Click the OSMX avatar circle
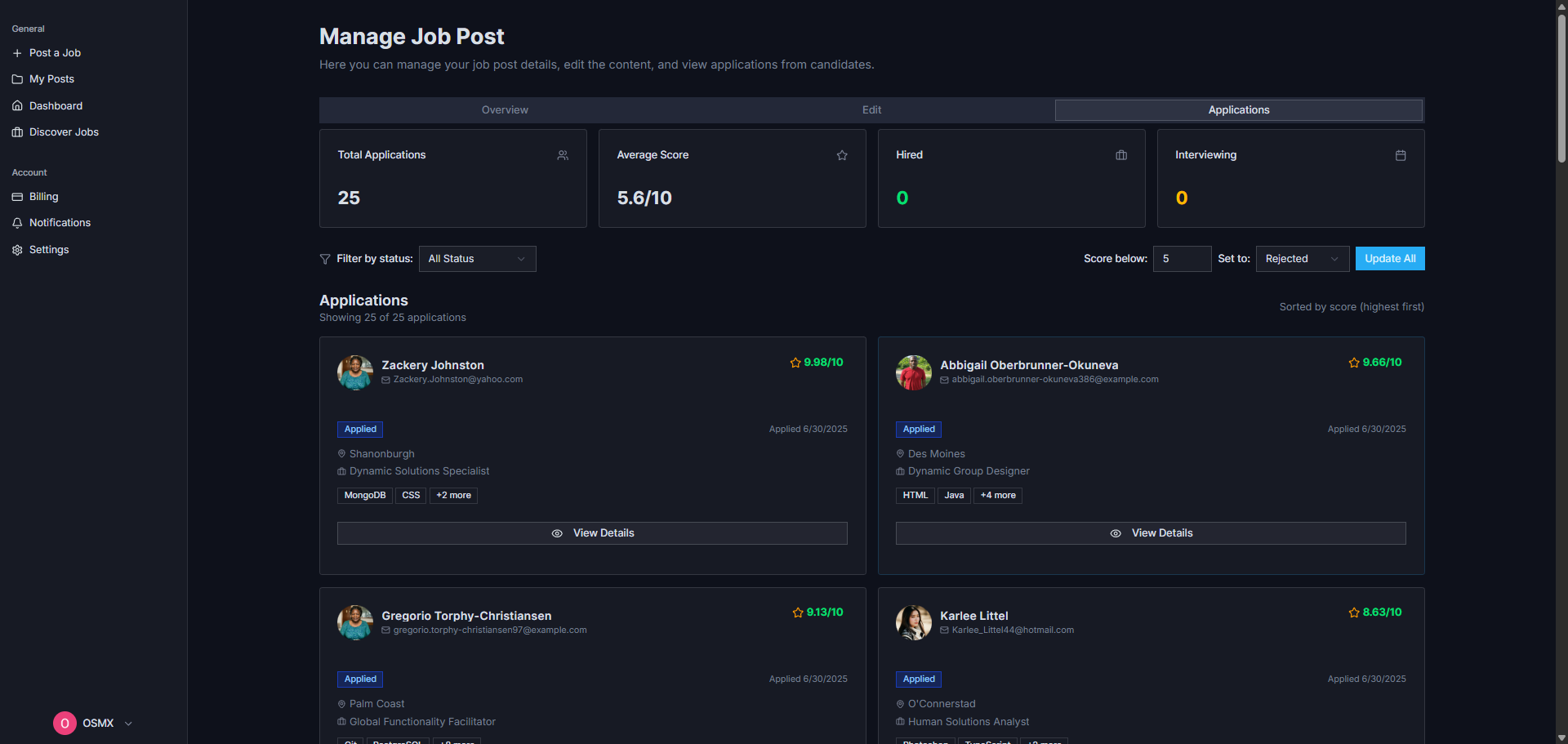This screenshot has height=744, width=1568. click(65, 724)
